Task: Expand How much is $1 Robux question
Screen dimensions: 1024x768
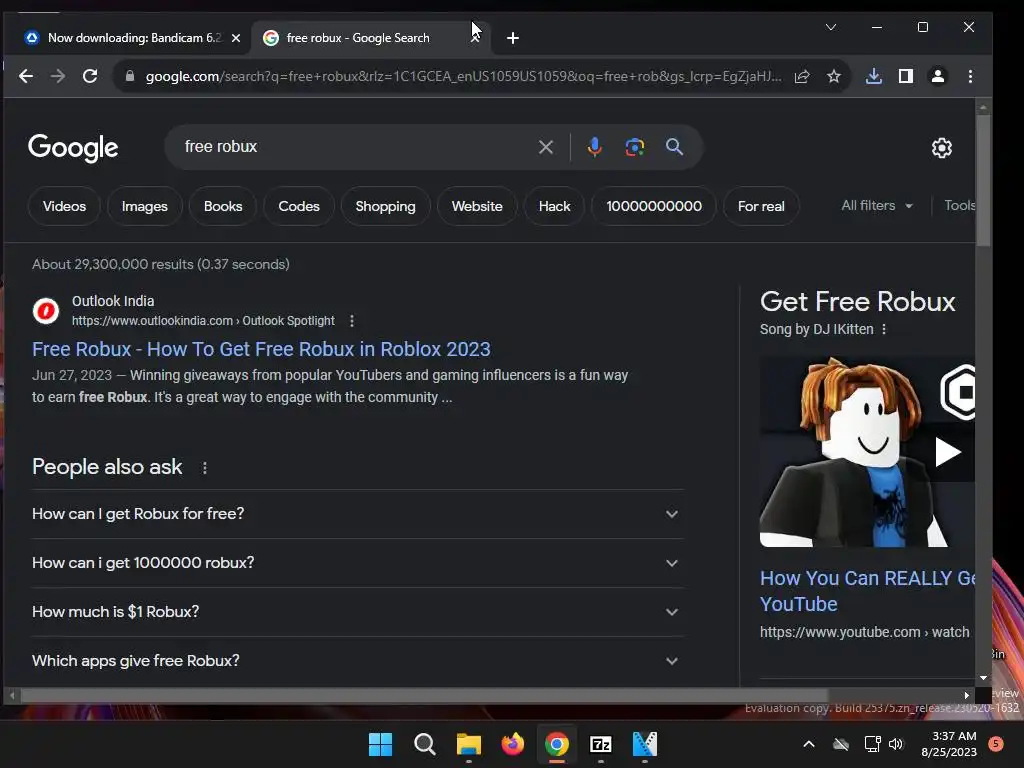Action: [357, 612]
